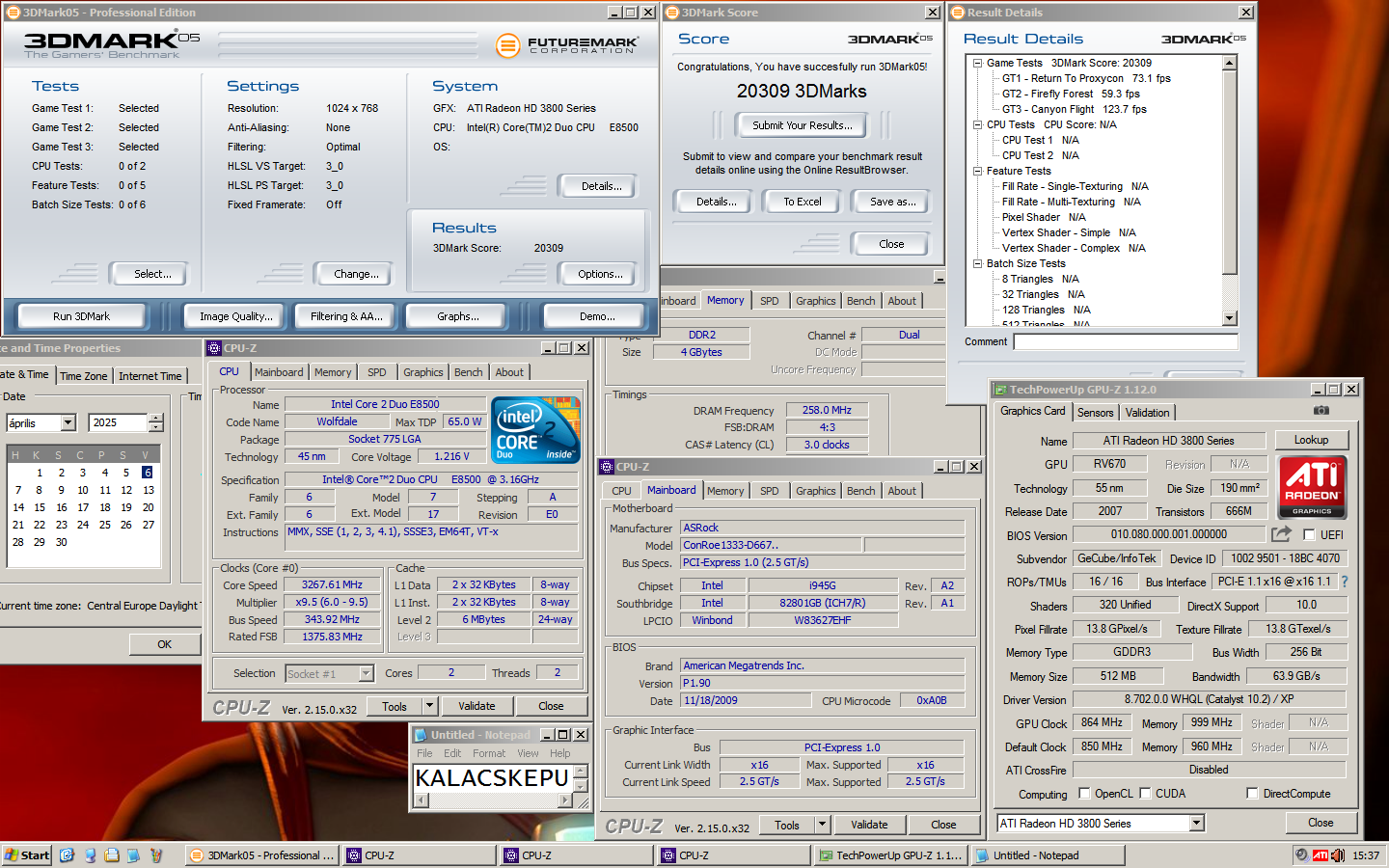Click the To Excel button
The width and height of the screenshot is (1389, 868).
click(x=803, y=202)
